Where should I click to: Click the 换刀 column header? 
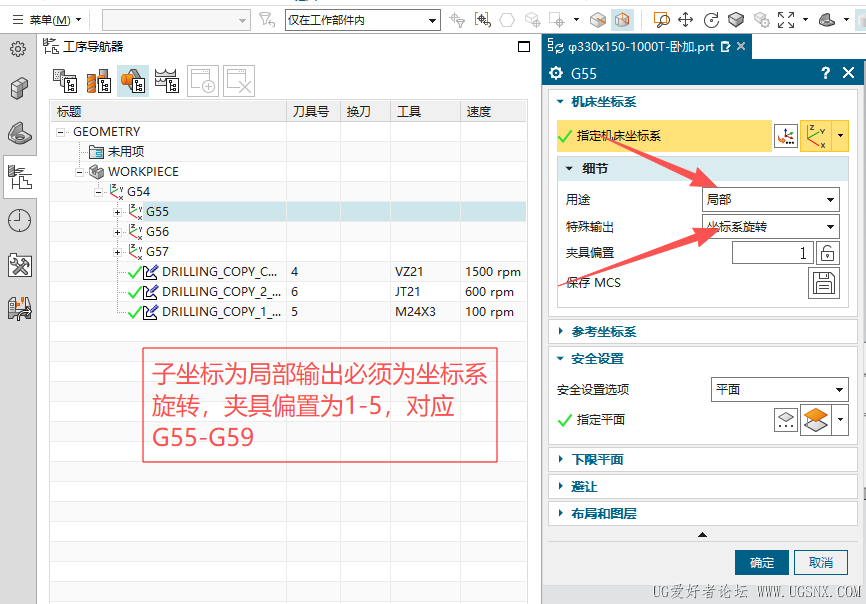(x=365, y=112)
